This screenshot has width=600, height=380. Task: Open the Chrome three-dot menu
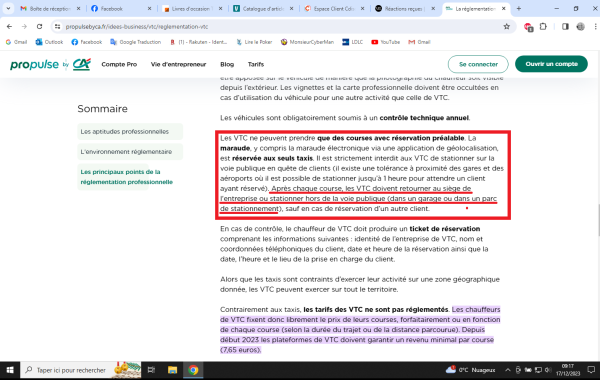pyautogui.click(x=595, y=26)
